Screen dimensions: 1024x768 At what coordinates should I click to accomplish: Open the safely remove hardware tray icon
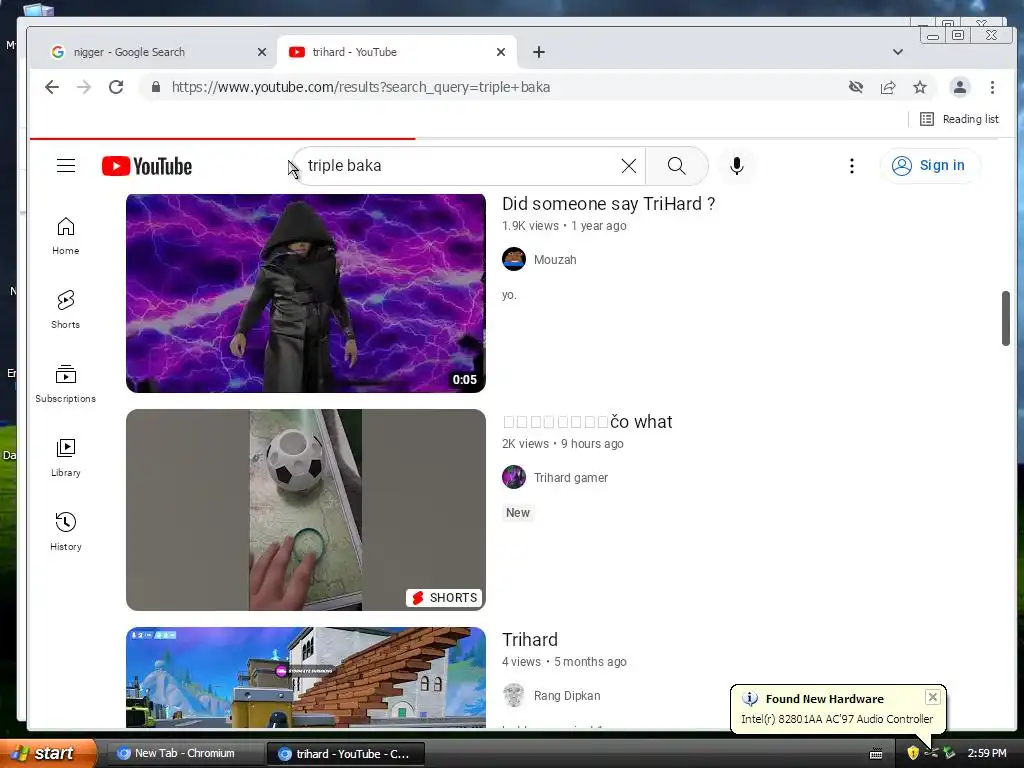(x=949, y=753)
